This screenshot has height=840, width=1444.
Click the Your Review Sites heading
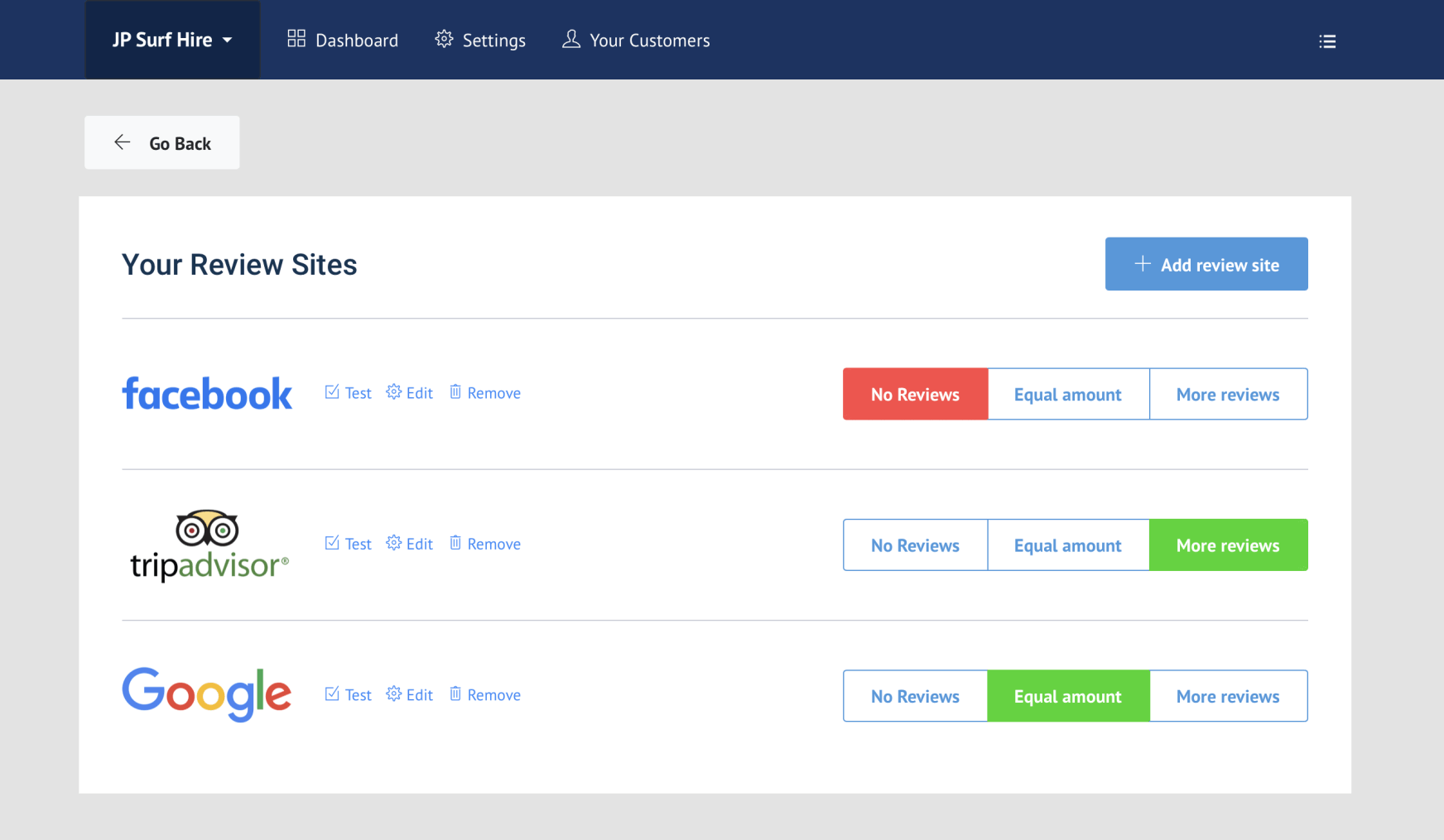[239, 265]
